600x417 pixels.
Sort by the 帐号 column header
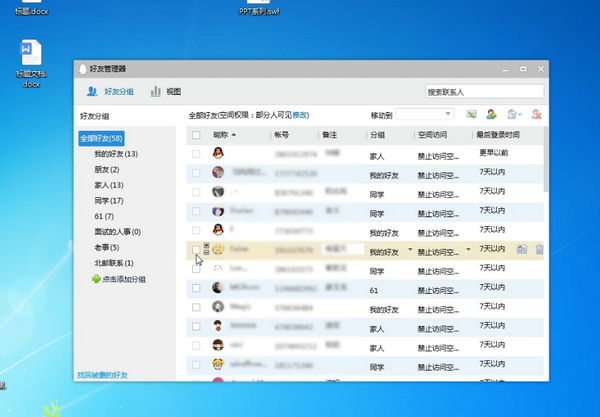coord(281,135)
